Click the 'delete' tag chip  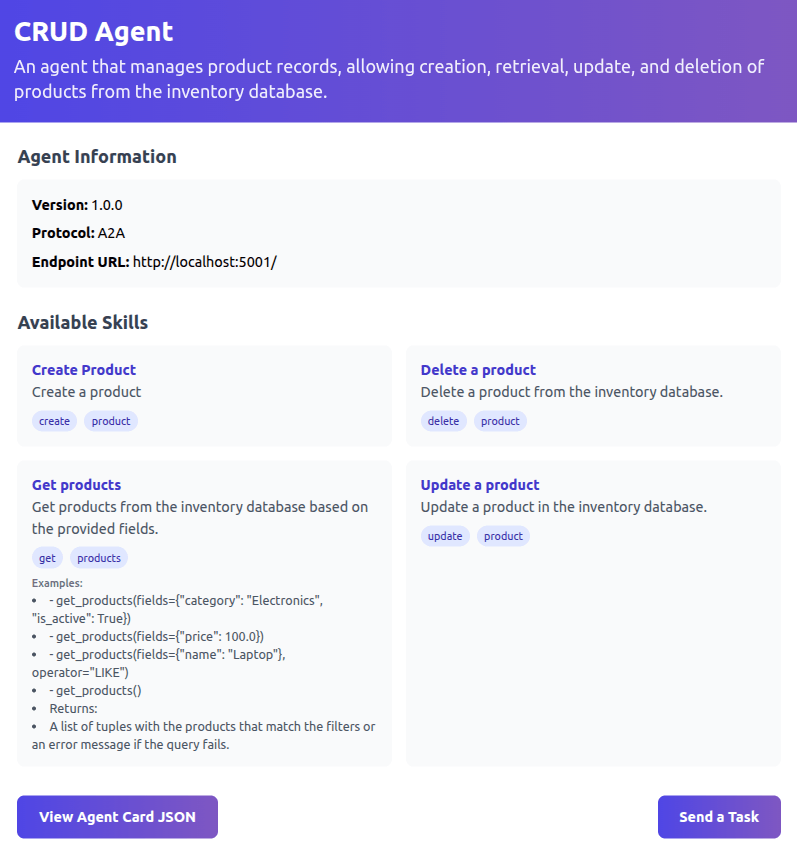coord(443,421)
